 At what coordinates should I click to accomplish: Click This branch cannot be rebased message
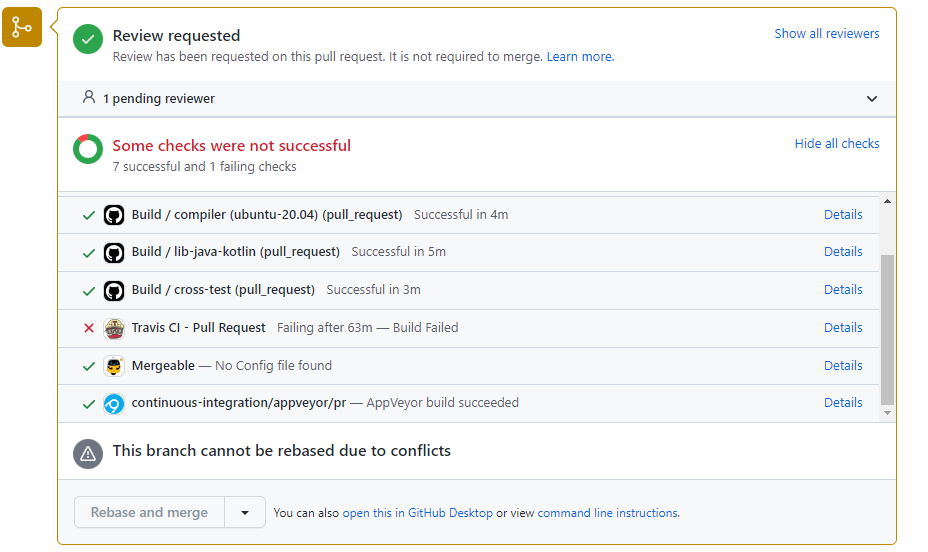(282, 451)
